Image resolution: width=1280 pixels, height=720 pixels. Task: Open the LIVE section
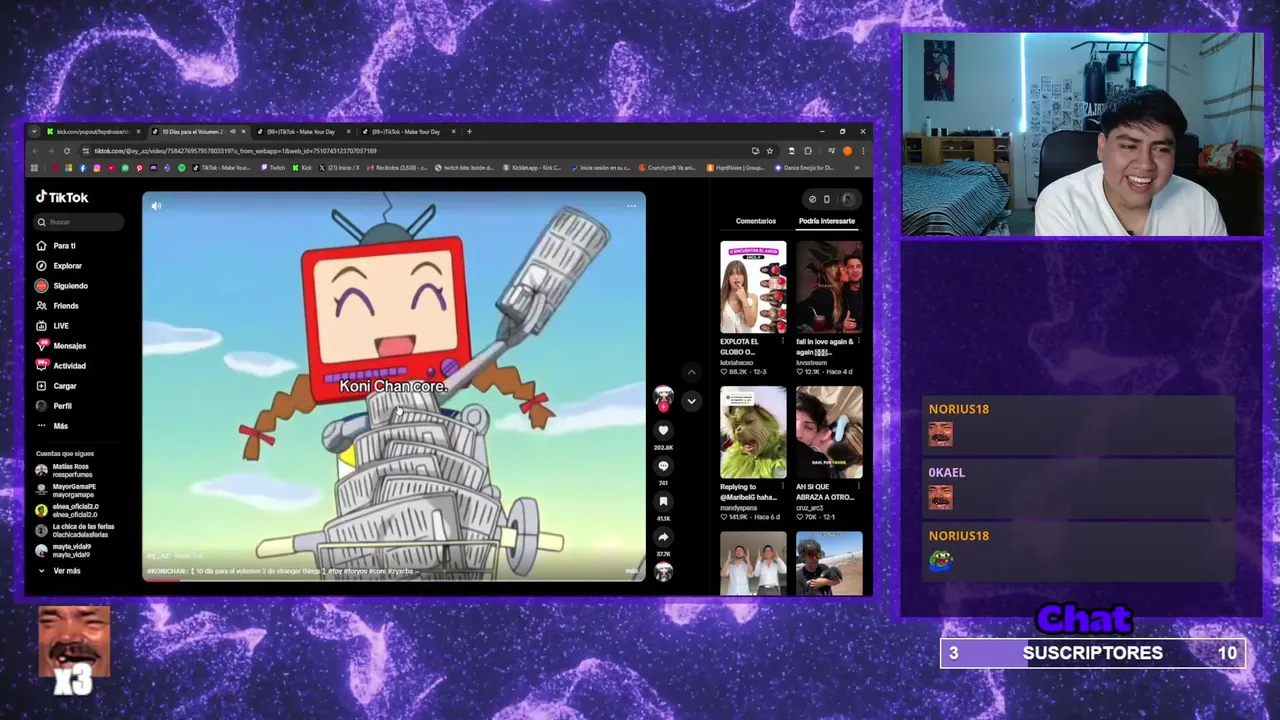53,326
